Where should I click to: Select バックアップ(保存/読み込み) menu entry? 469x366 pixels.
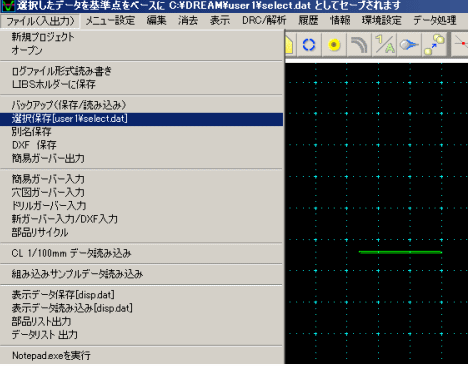pyautogui.click(x=141, y=105)
